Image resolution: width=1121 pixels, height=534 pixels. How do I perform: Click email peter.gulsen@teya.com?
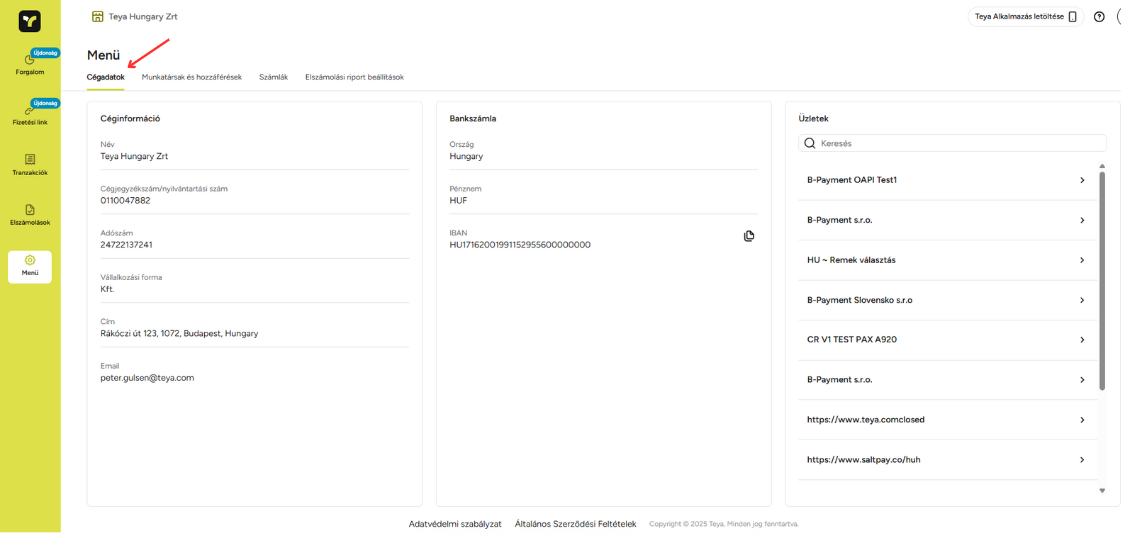(x=147, y=377)
